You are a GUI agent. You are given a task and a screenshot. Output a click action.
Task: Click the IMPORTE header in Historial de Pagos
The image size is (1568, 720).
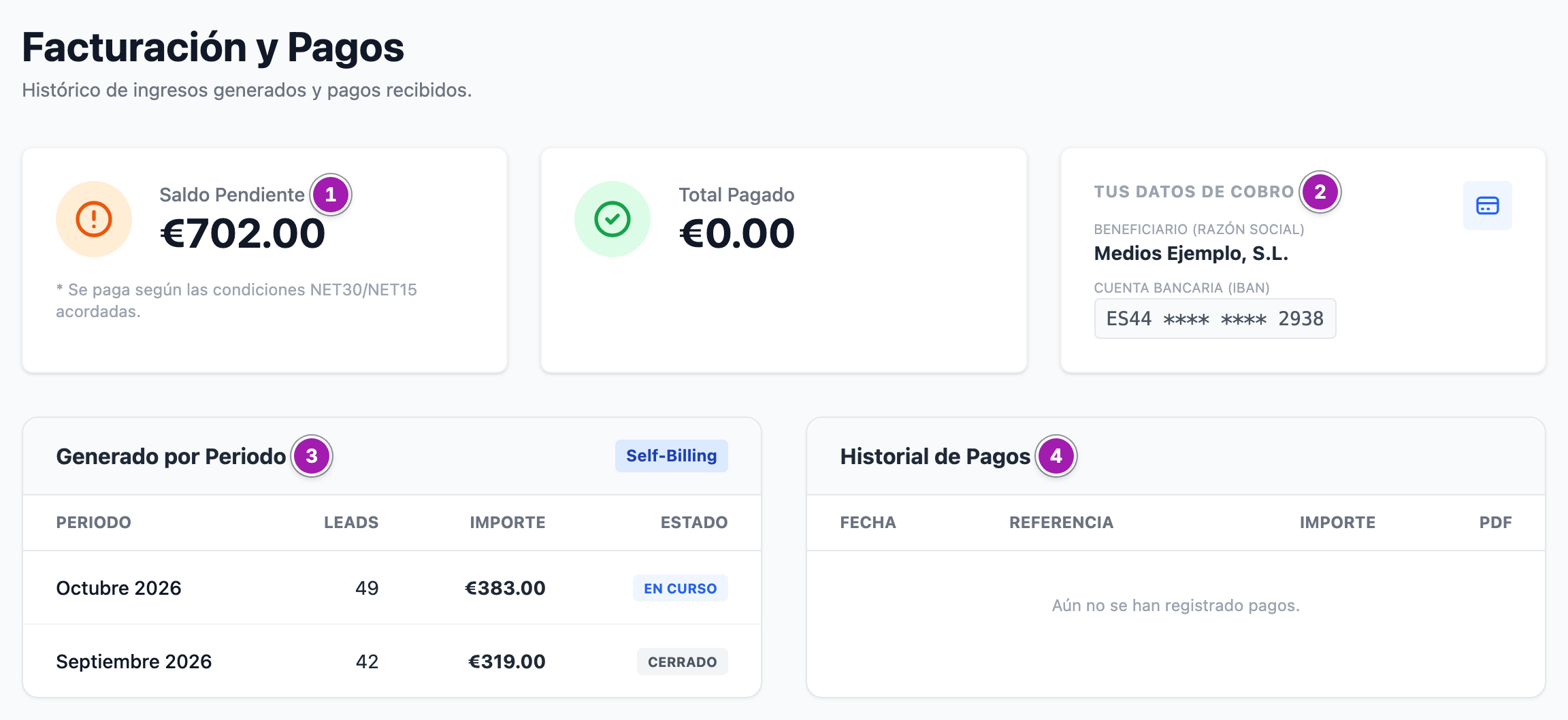click(1337, 523)
